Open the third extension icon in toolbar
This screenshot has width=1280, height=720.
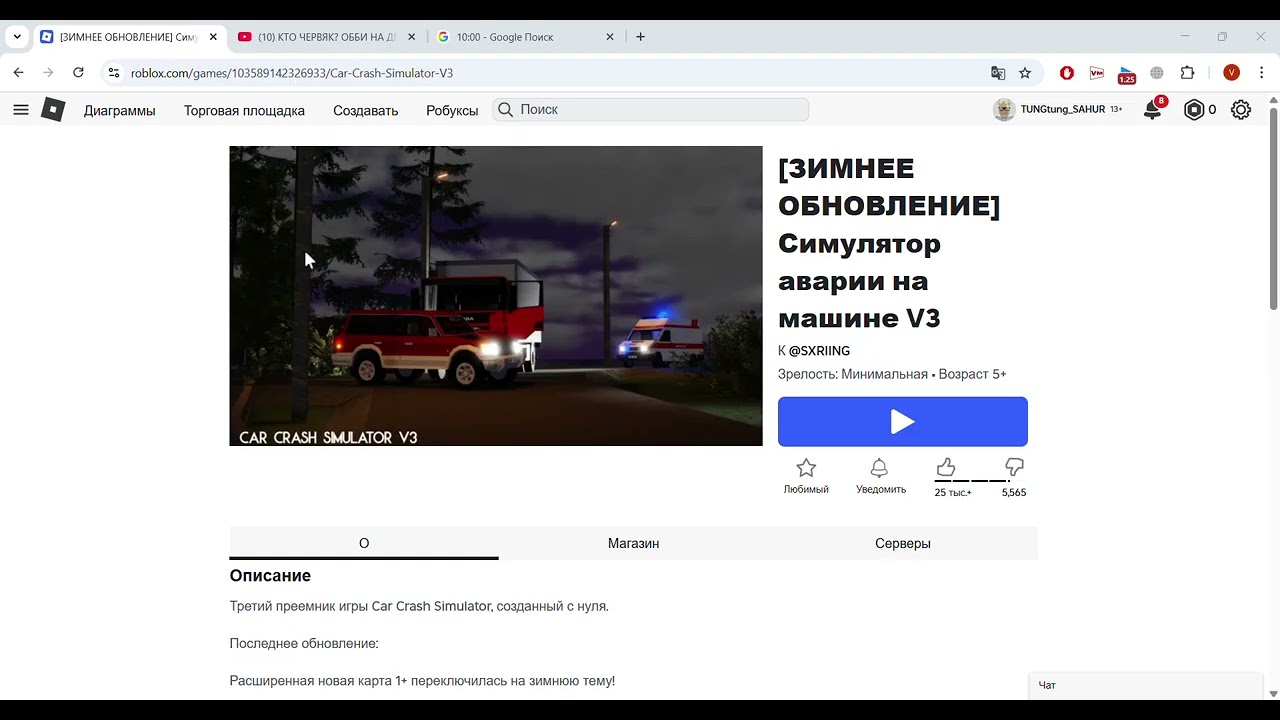click(x=1127, y=75)
